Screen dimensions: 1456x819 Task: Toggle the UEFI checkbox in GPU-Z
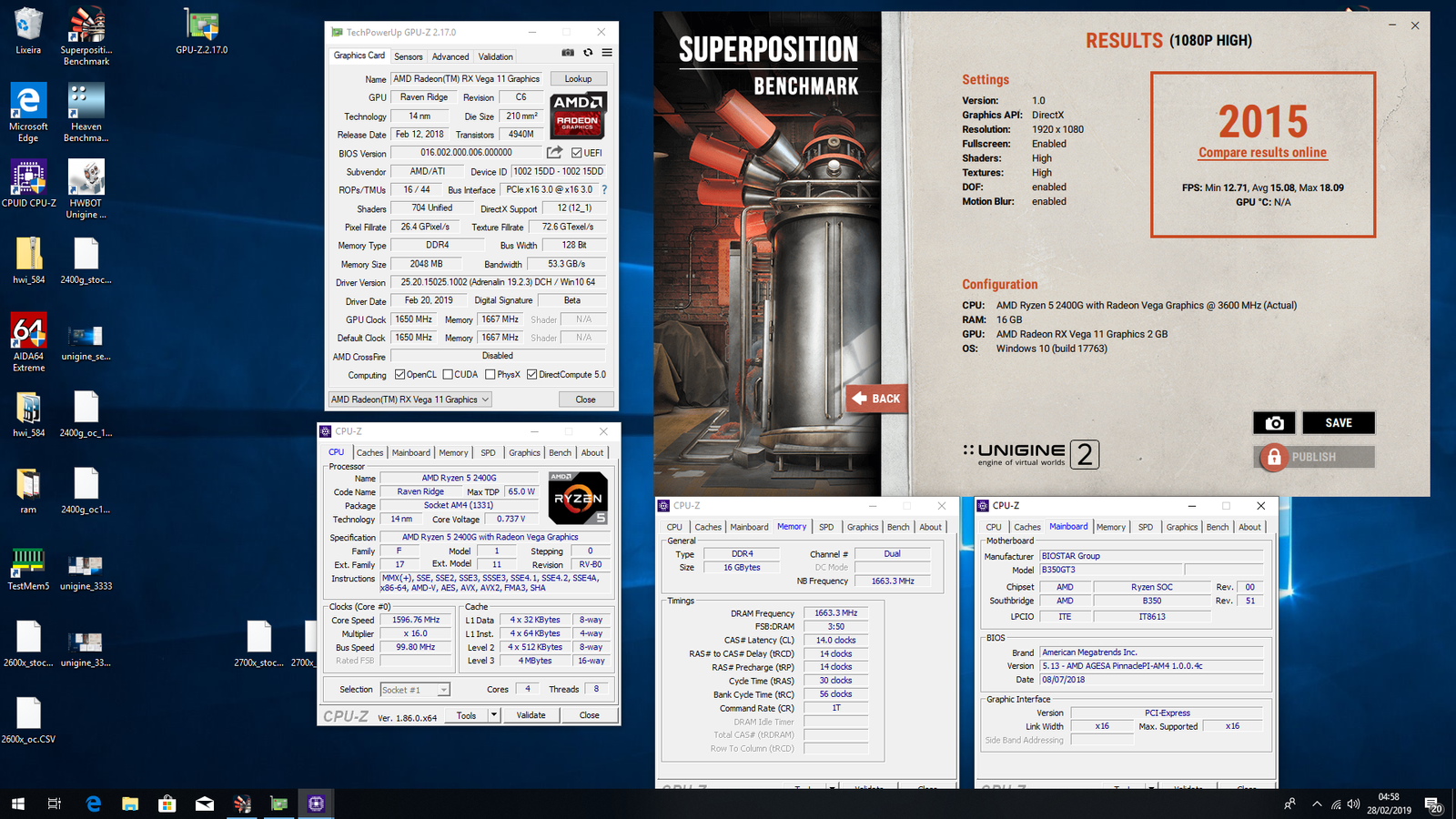(x=576, y=153)
